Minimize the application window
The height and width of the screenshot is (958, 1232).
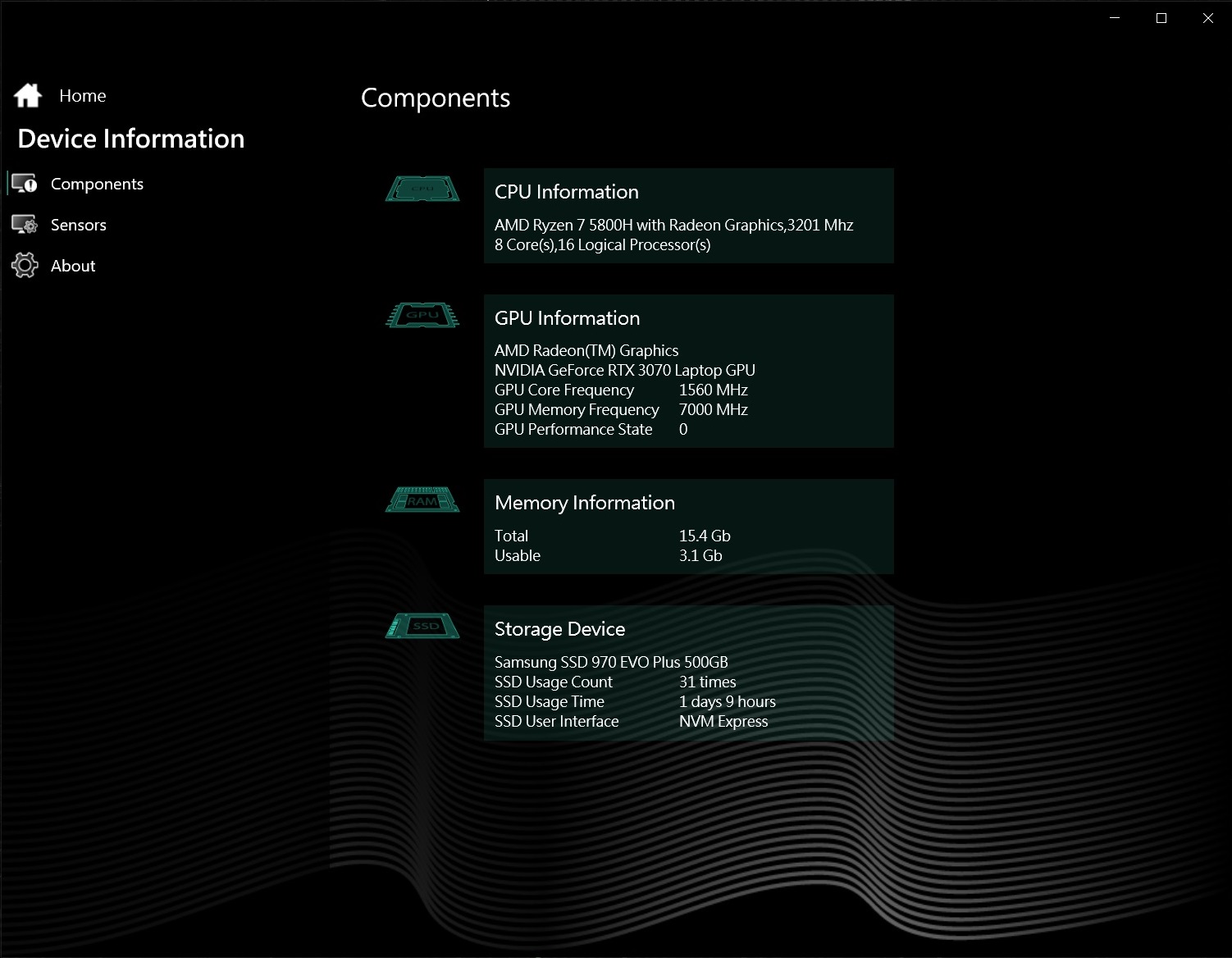[x=1115, y=18]
